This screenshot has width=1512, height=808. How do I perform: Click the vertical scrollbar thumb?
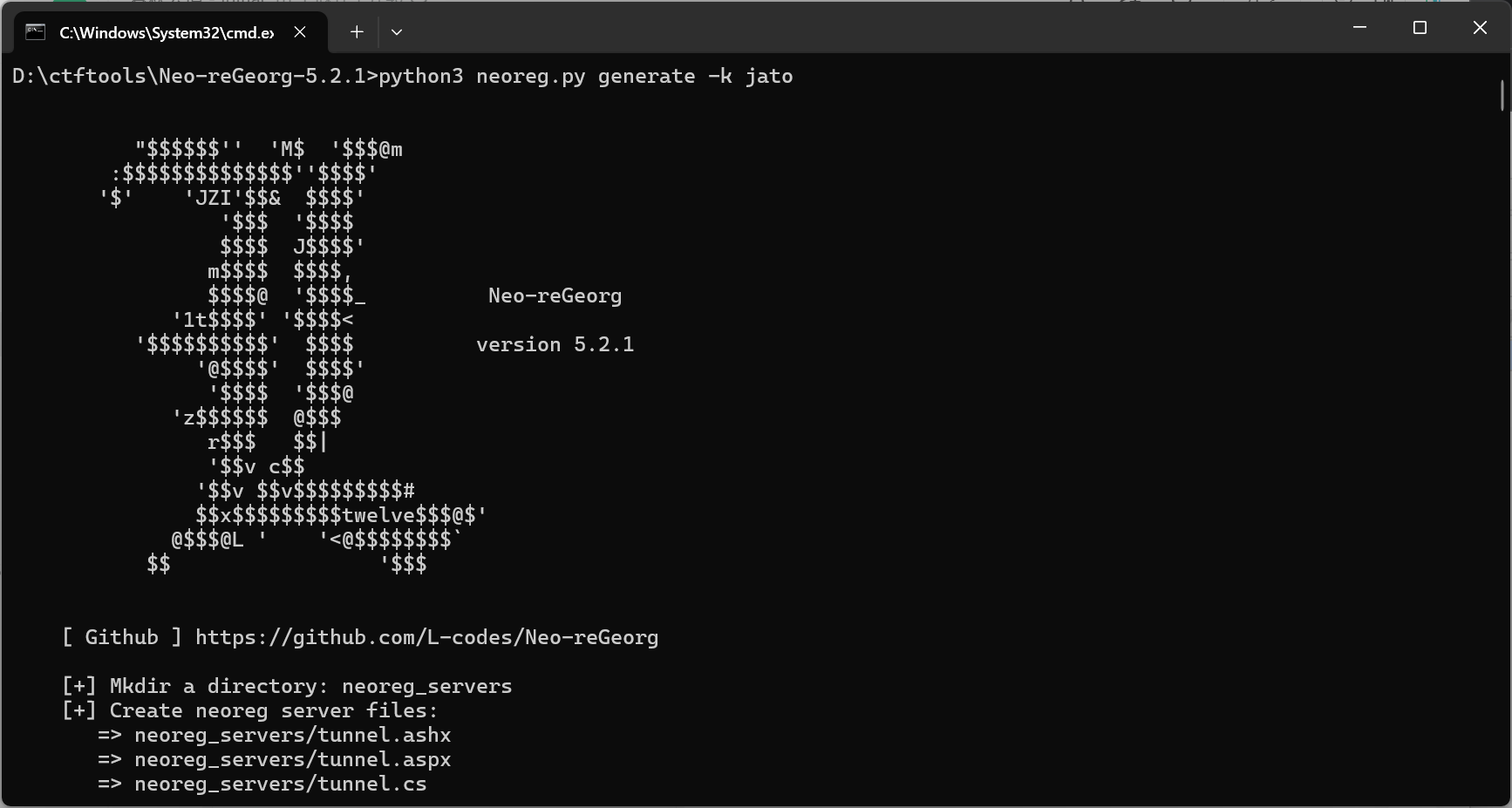(1502, 95)
